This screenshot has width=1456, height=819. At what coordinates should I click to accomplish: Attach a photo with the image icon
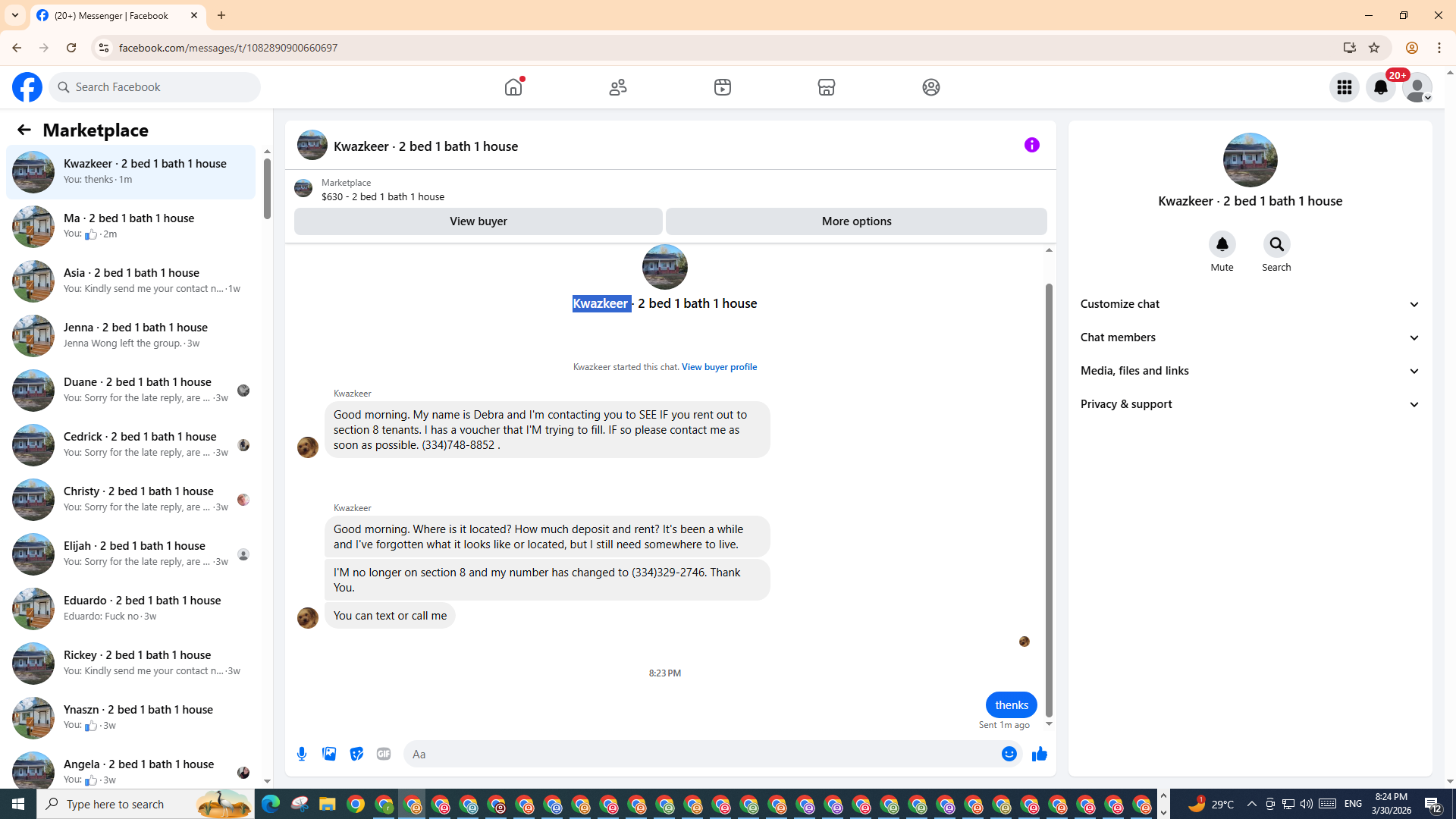(x=329, y=754)
